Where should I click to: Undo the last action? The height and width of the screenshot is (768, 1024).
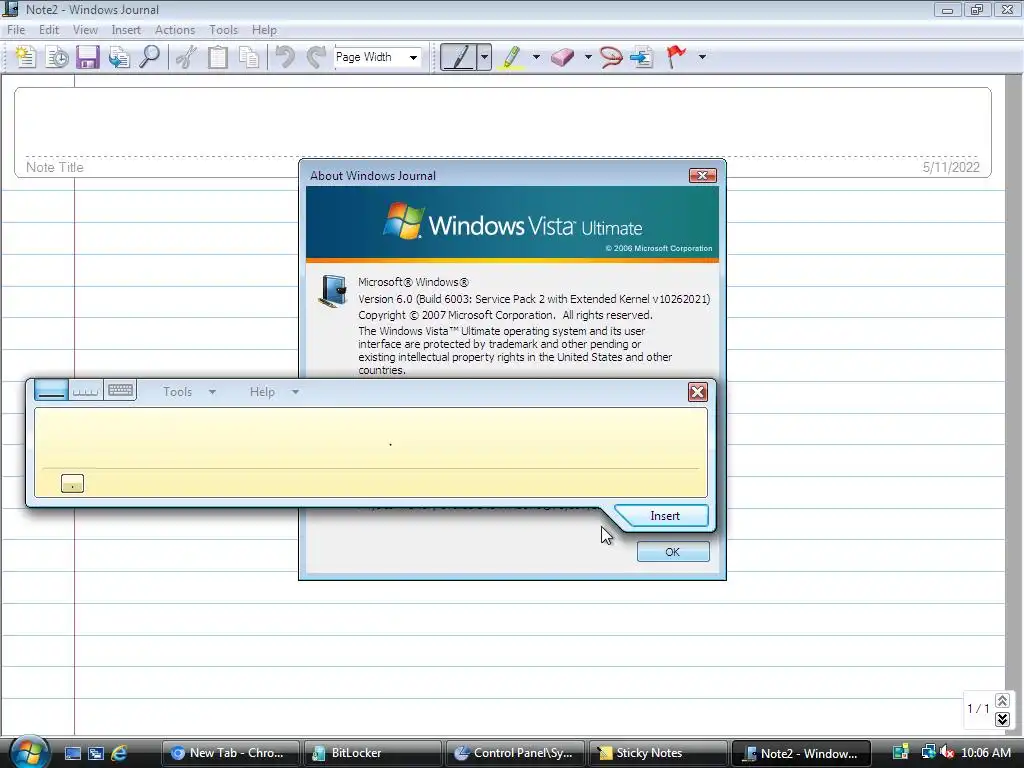click(285, 57)
